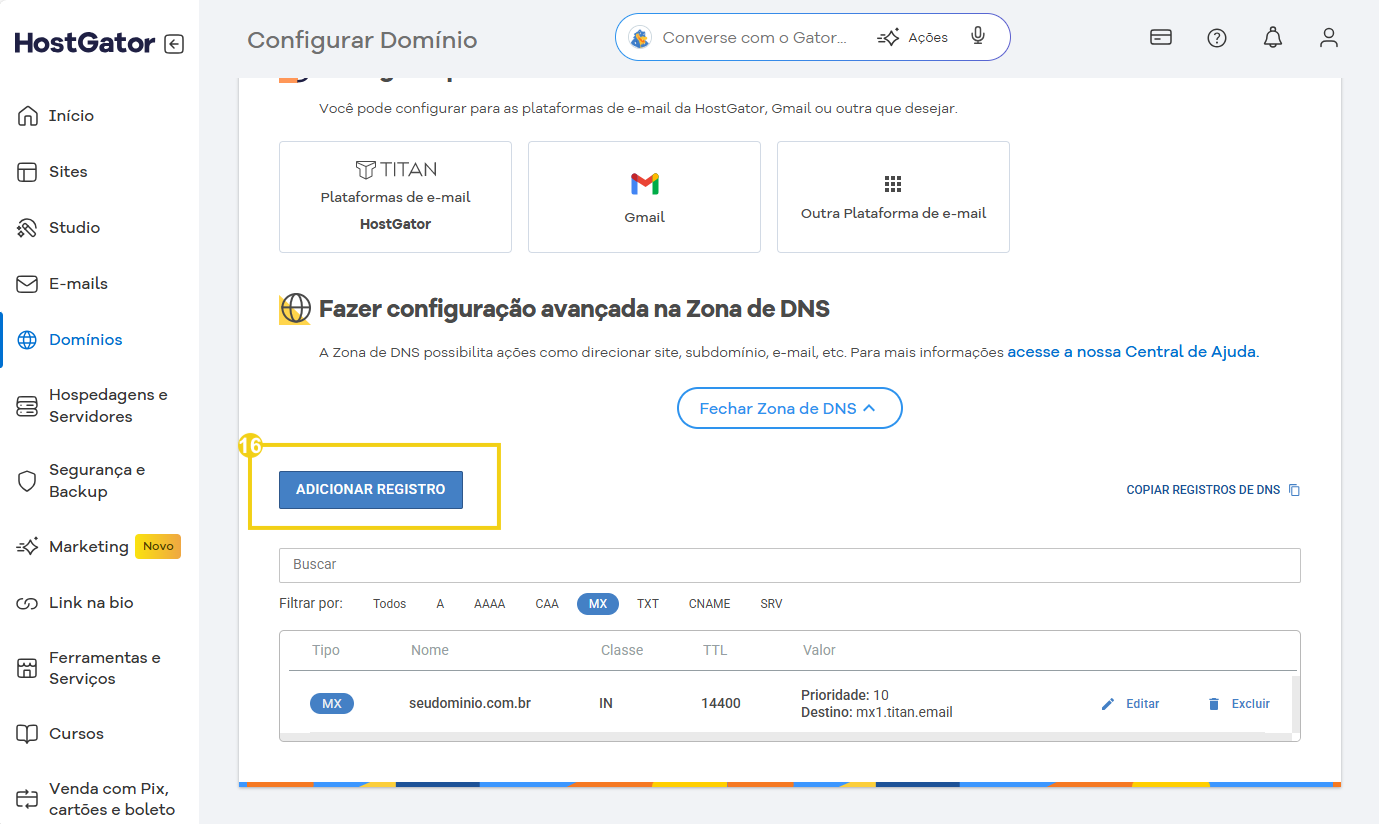Show all records with Todos filter
1379x824 pixels.
coord(390,604)
